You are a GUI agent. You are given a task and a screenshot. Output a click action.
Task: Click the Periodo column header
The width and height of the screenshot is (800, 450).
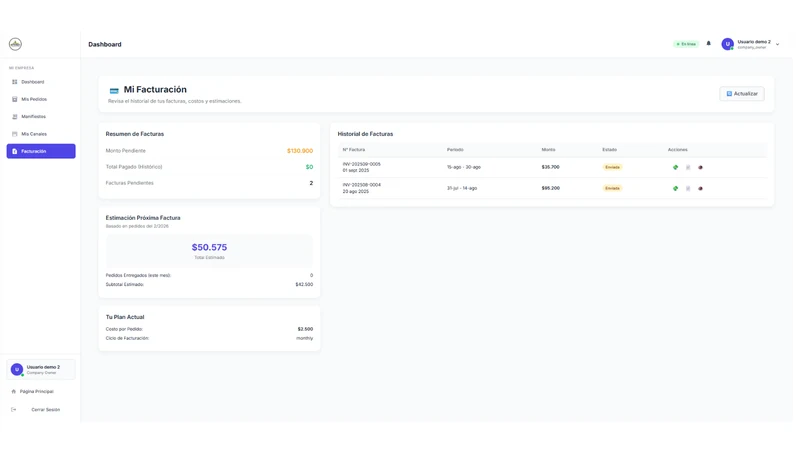tap(455, 149)
